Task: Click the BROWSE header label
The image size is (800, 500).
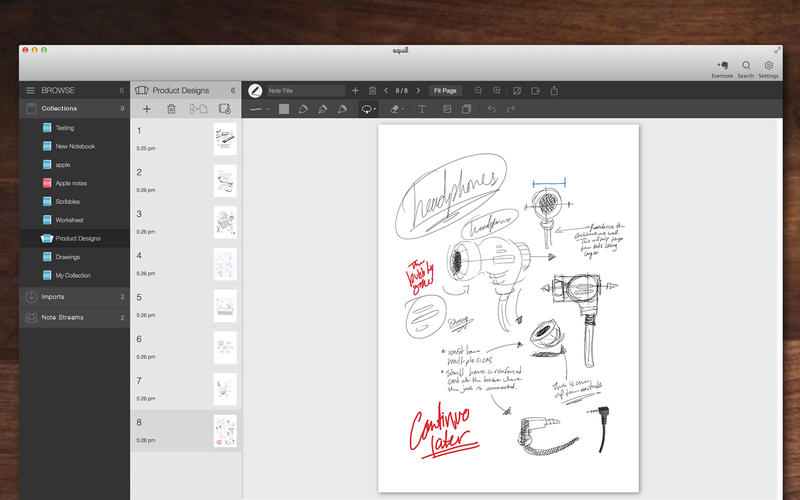Action: [x=58, y=90]
